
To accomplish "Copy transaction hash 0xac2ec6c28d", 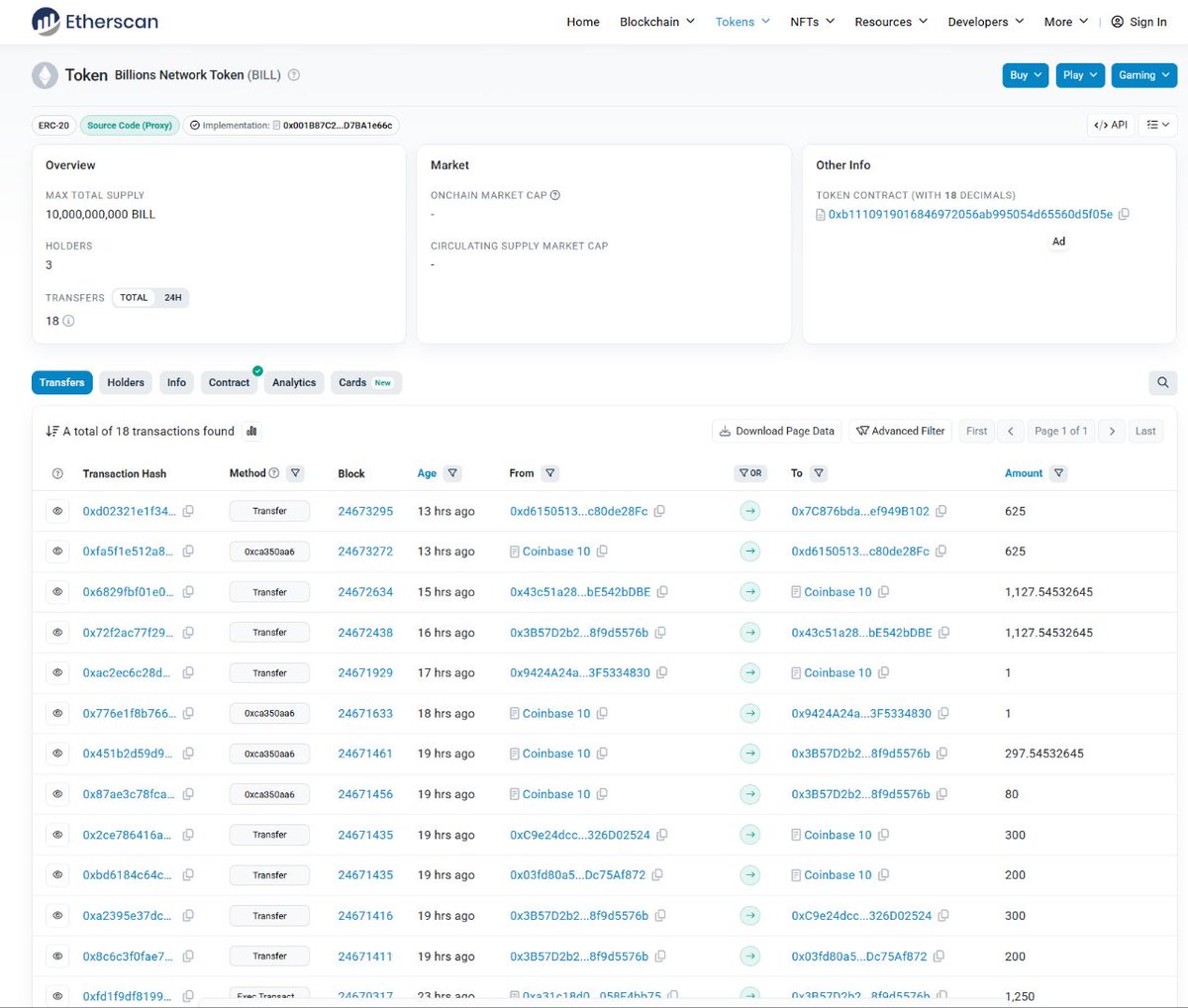I will coord(188,672).
